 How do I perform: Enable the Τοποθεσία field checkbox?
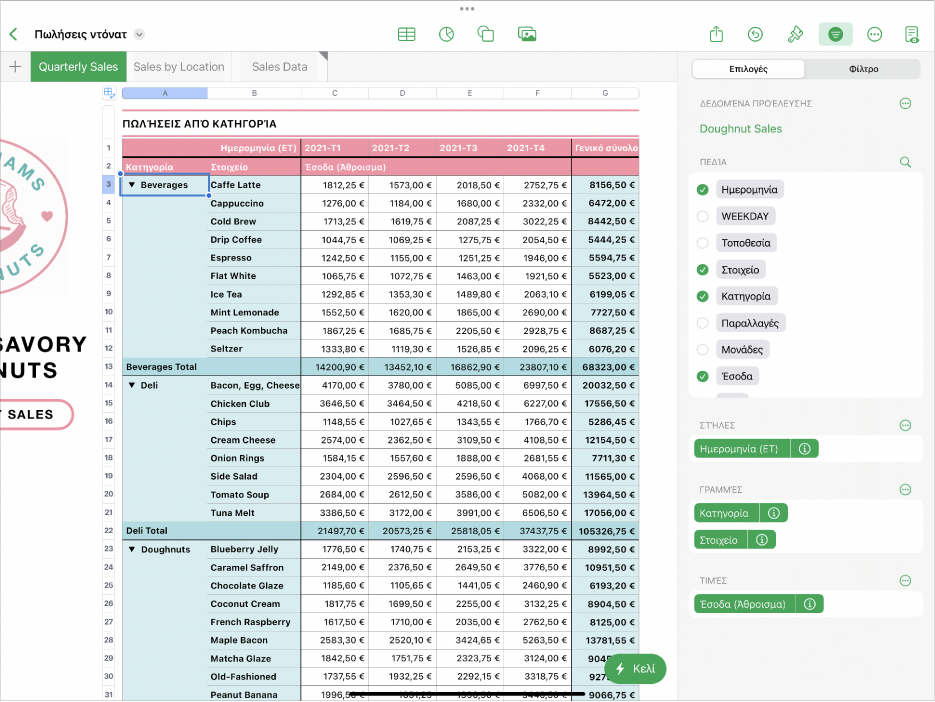pos(702,243)
